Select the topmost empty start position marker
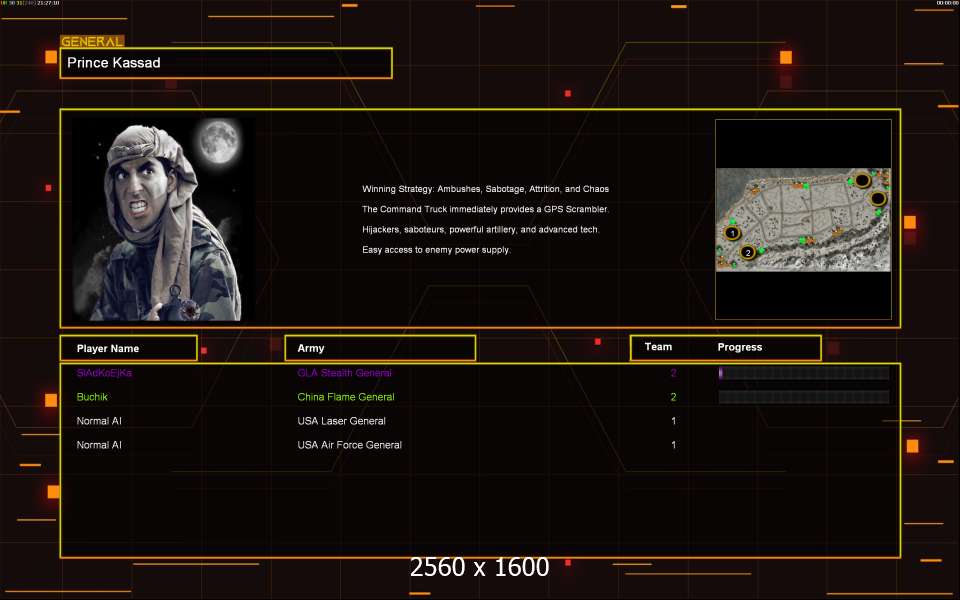 [861, 180]
